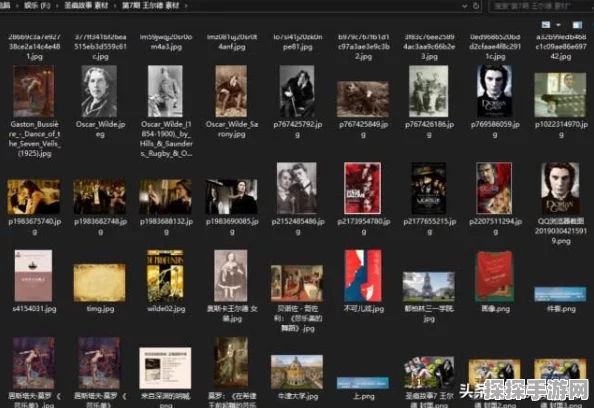Click the refresh icon beside the address bar
The image size is (594, 408).
click(476, 6)
